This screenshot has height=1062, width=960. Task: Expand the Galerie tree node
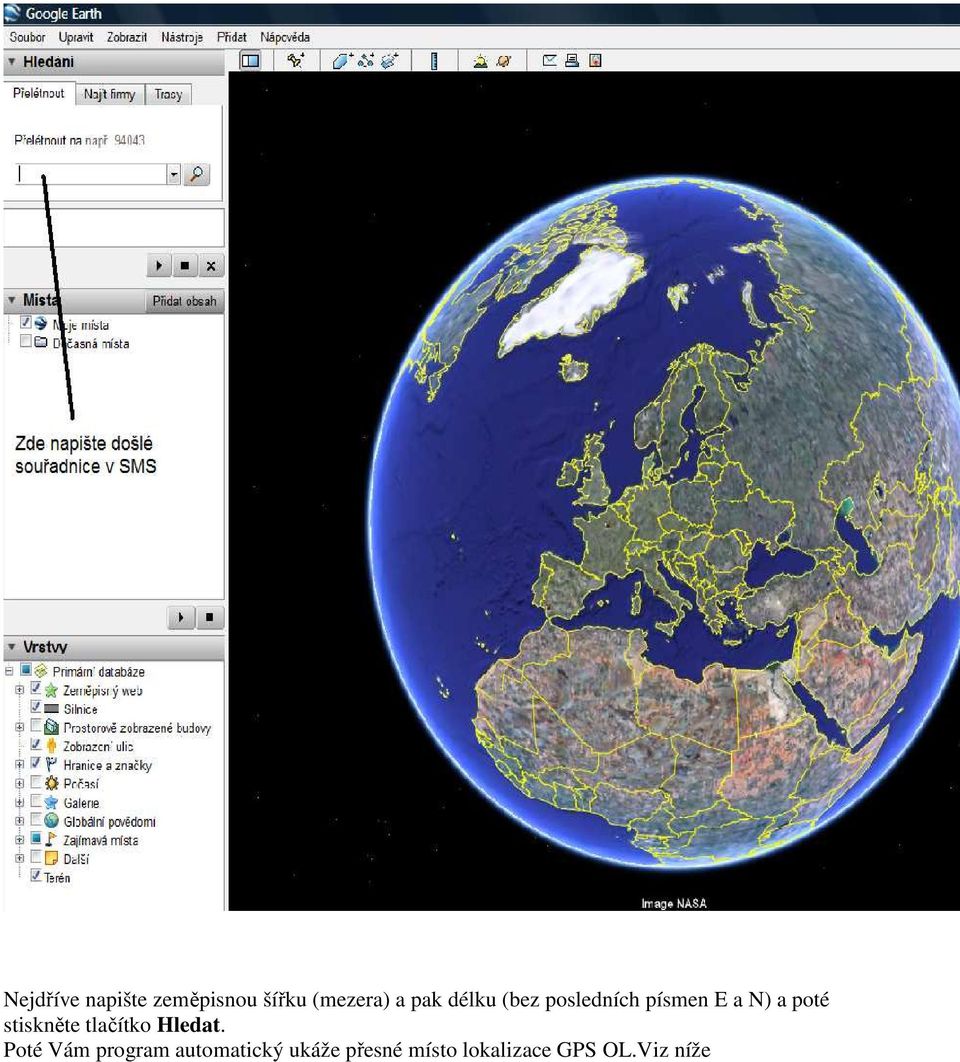click(20, 802)
